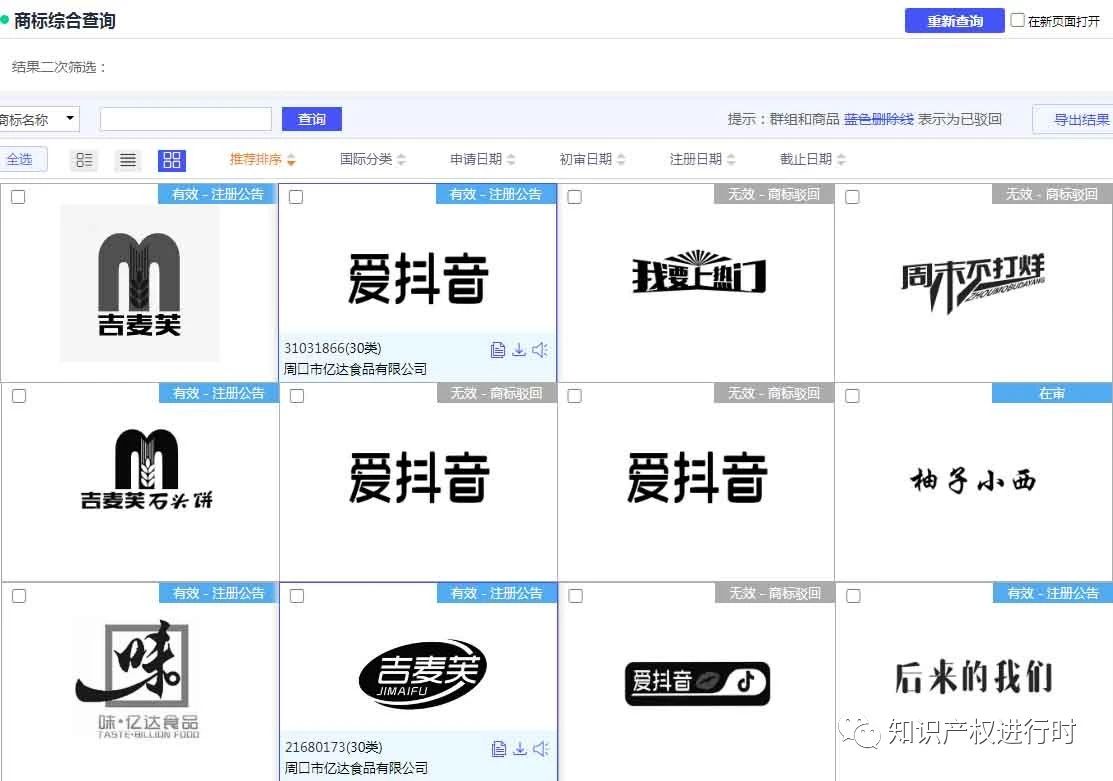Select checkbox of 爱抖音 card 31031866

(296, 197)
